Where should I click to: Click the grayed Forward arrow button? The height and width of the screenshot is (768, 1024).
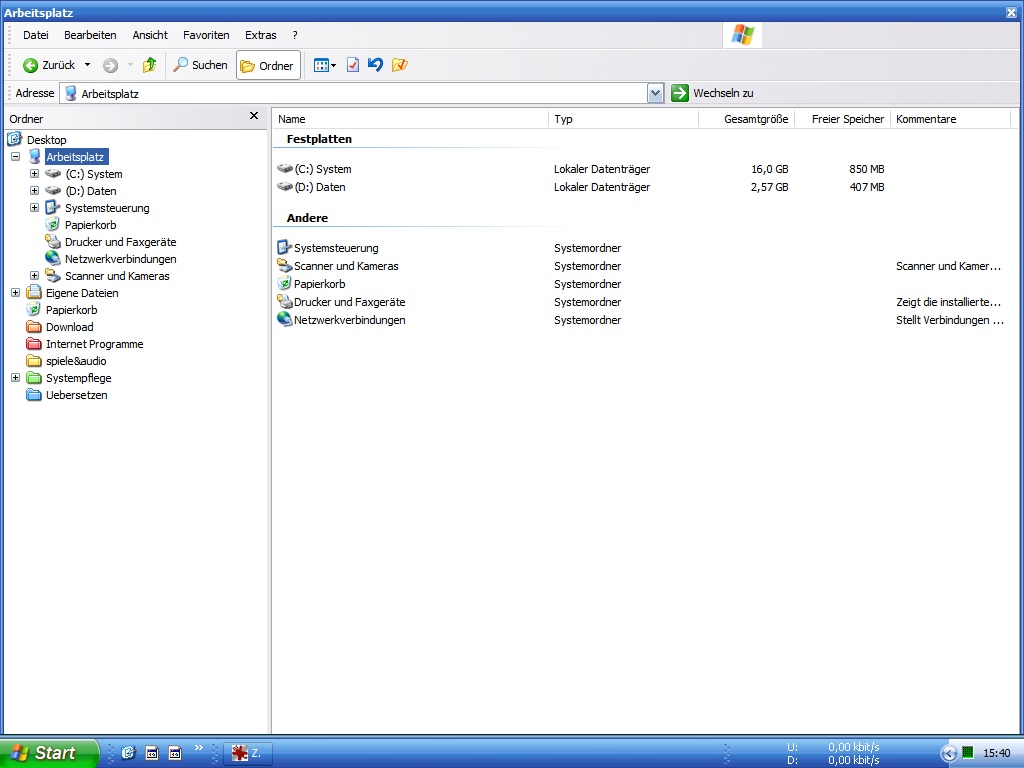pos(110,65)
